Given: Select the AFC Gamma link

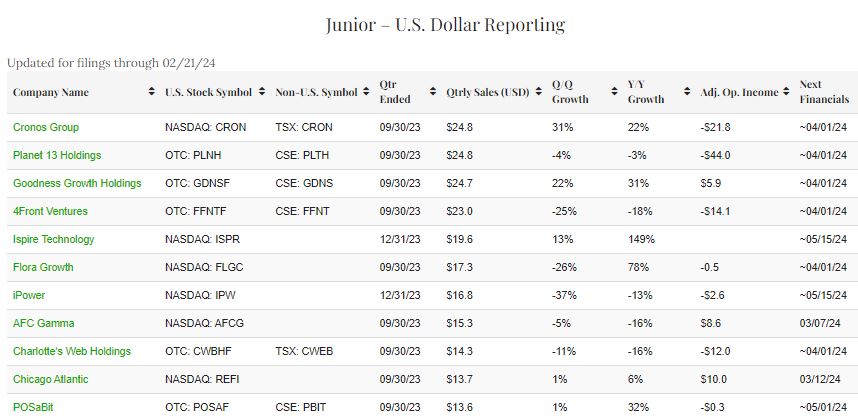Looking at the screenshot, I should tap(44, 324).
